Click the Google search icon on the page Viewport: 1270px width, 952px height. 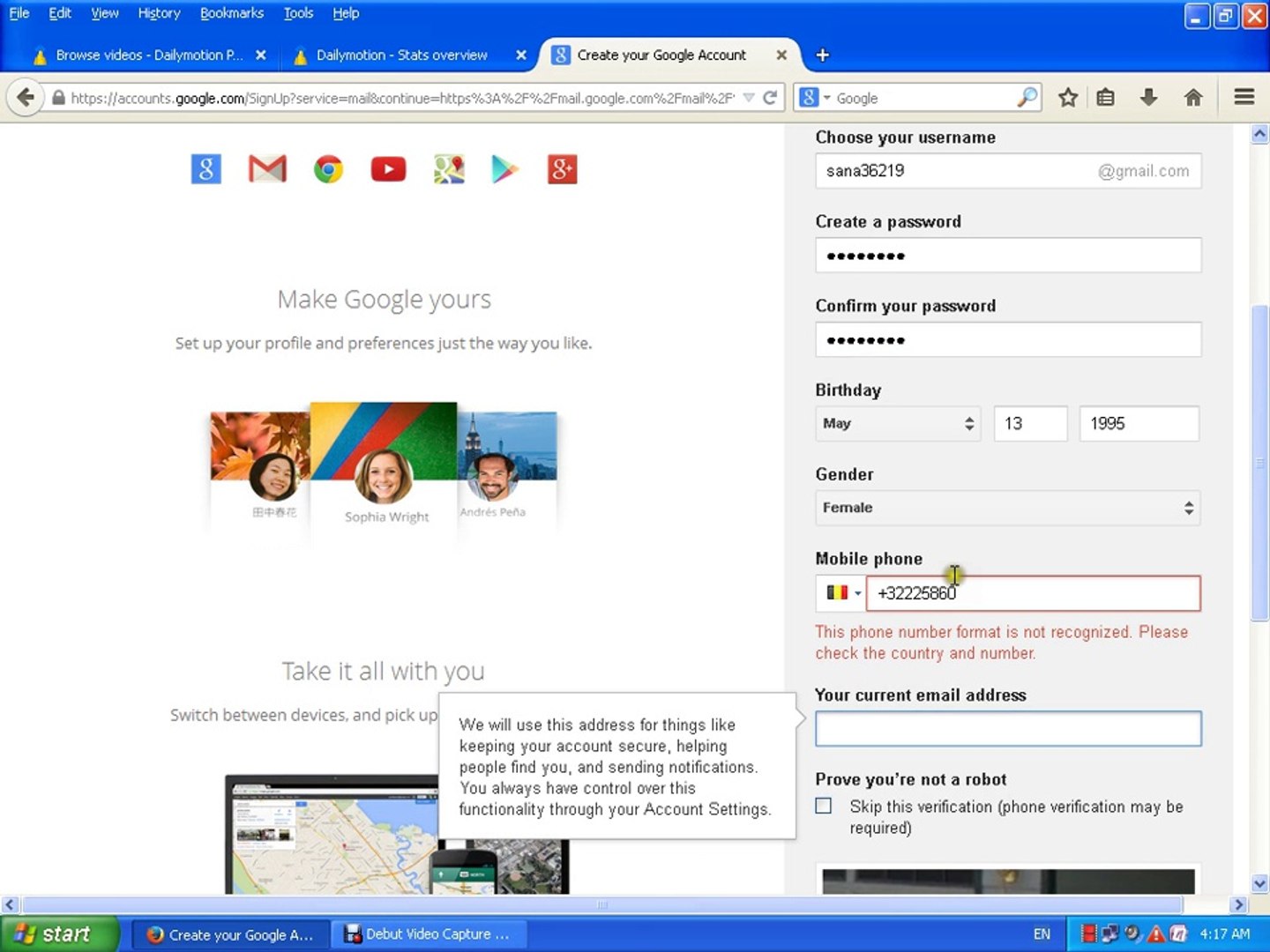point(205,169)
